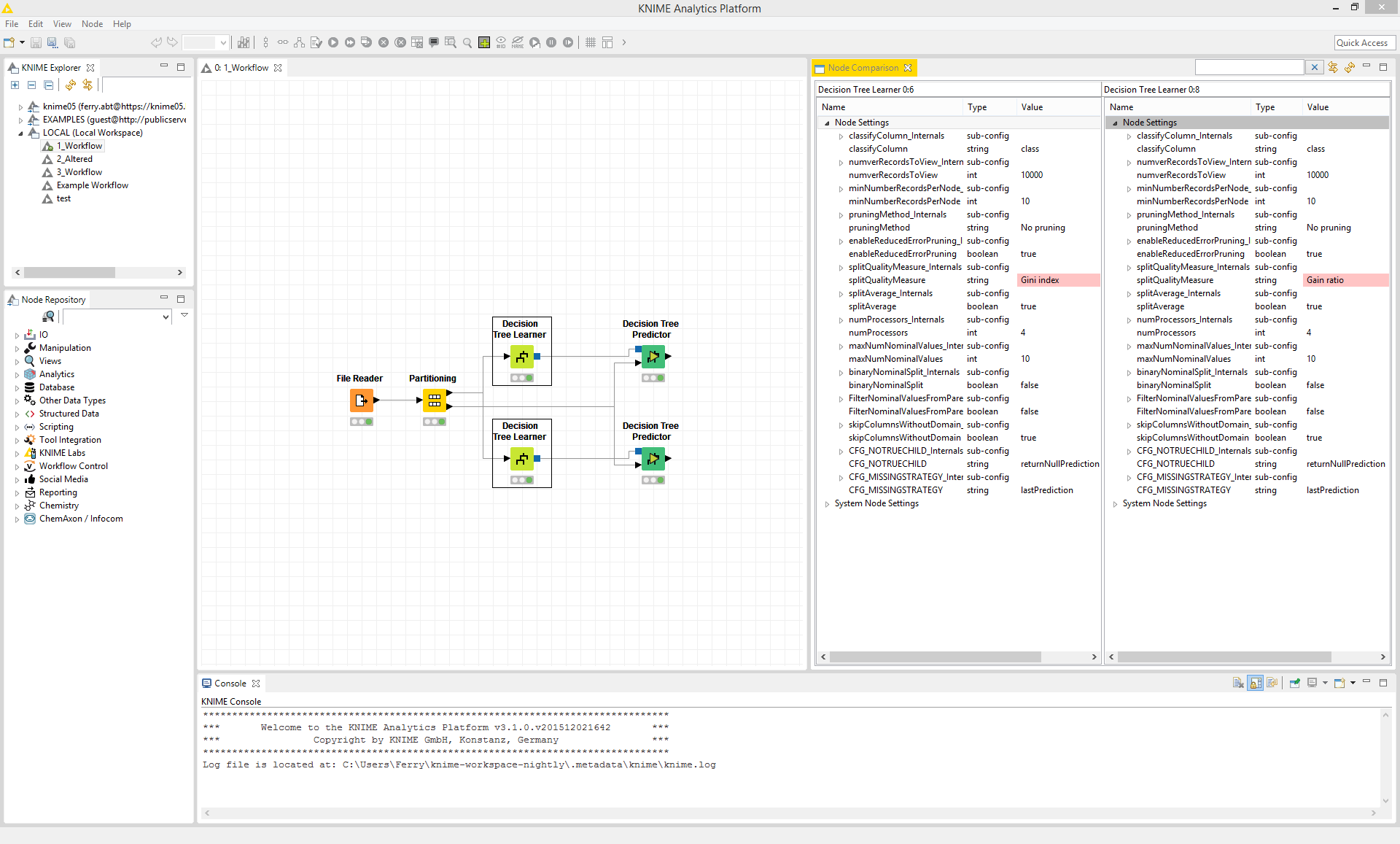Click the upper Decision Tree Learner node
Image resolution: width=1400 pixels, height=844 pixels.
coord(521,357)
